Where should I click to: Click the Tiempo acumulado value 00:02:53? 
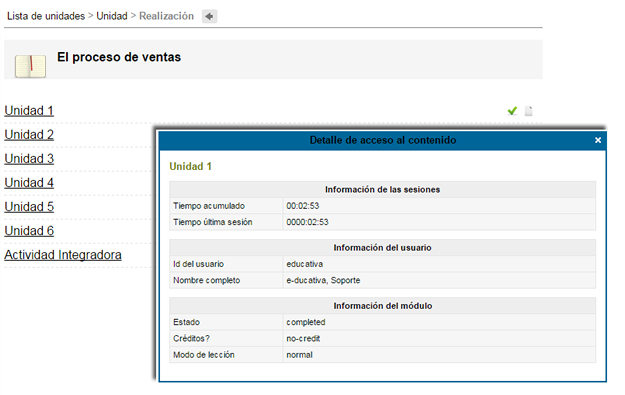pos(303,206)
